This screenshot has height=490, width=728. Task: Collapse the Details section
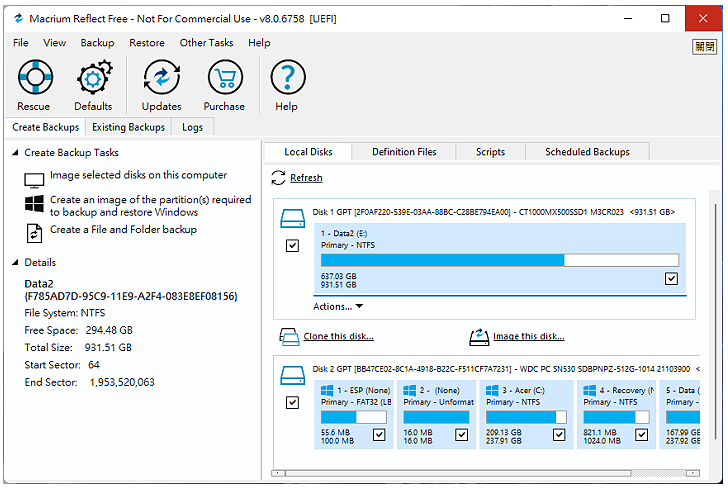15,262
